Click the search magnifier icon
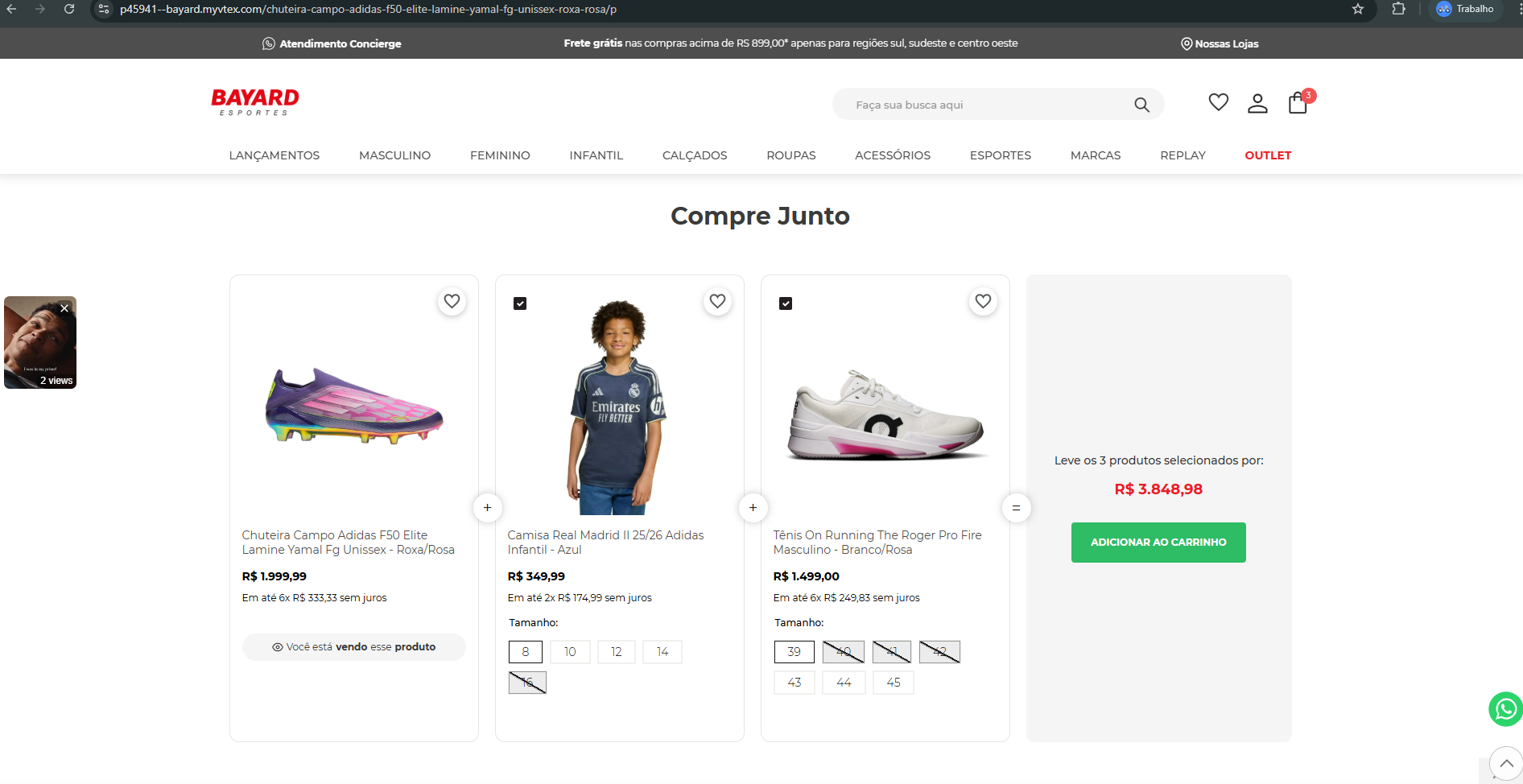Viewport: 1523px width, 784px height. (x=1141, y=105)
